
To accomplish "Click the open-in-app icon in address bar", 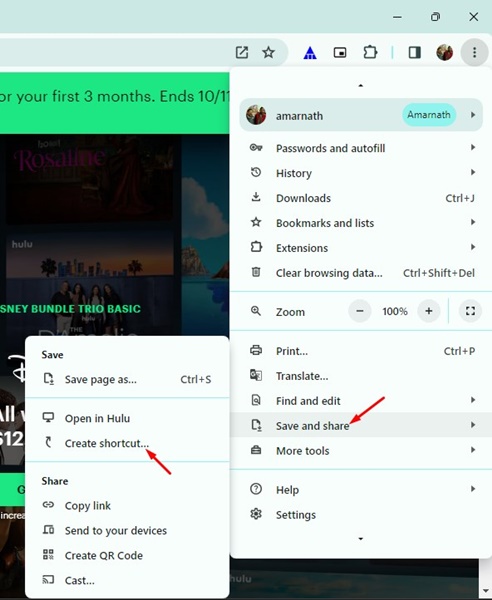I will [242, 52].
